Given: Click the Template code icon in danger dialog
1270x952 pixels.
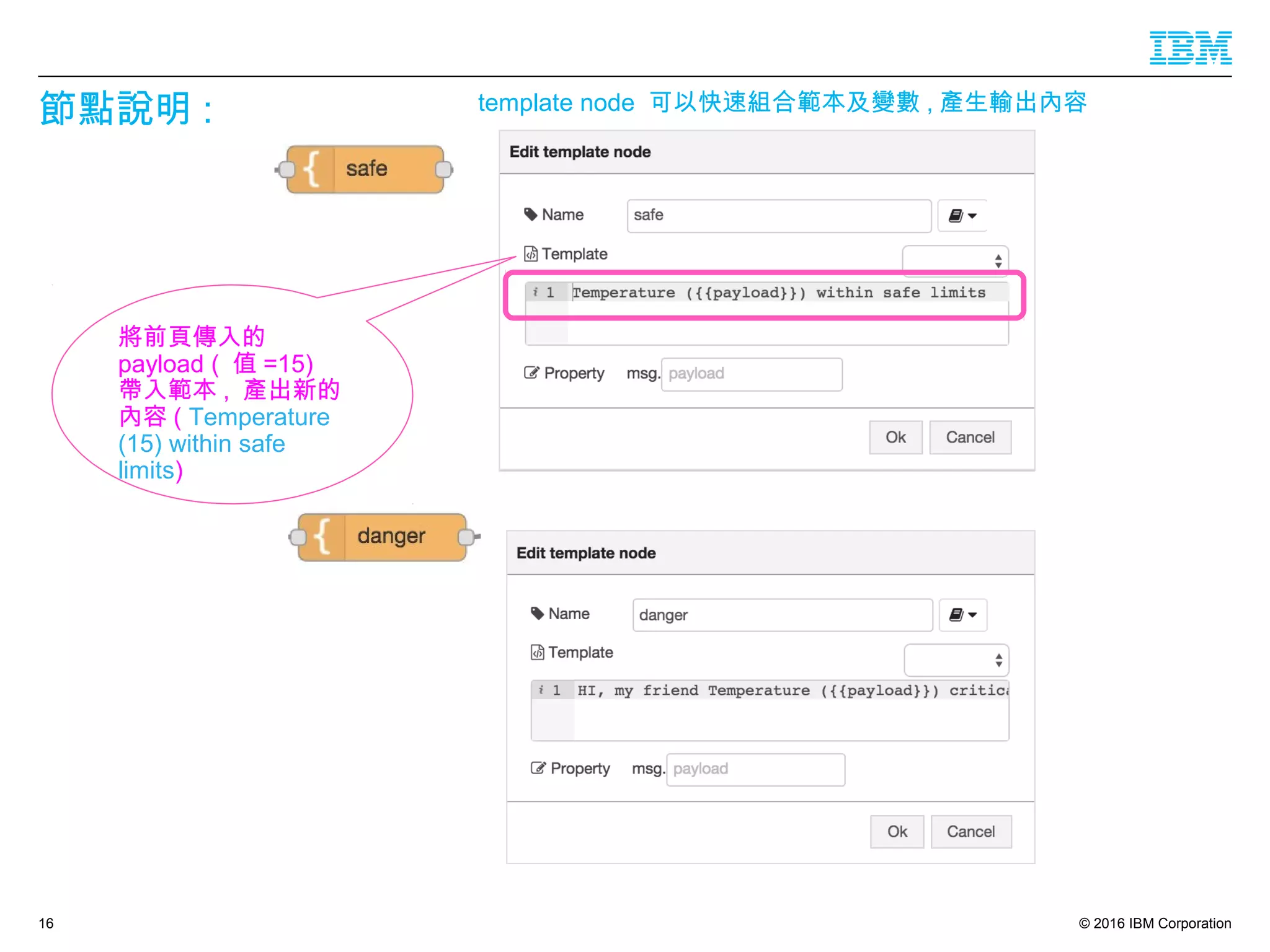Looking at the screenshot, I should (x=538, y=653).
